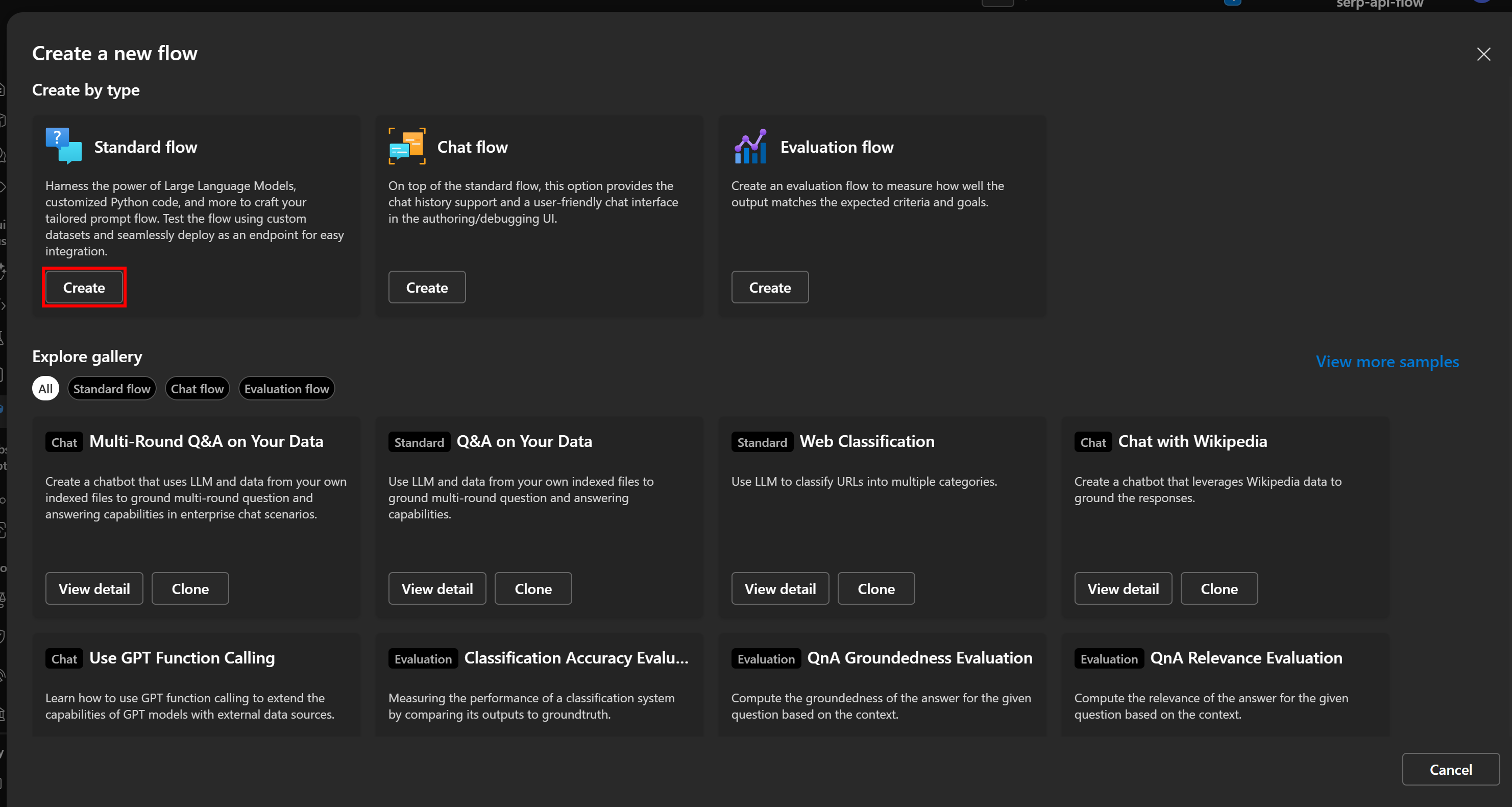Select the Evaluation flow gallery filter
The image size is (1512, 807).
point(286,388)
